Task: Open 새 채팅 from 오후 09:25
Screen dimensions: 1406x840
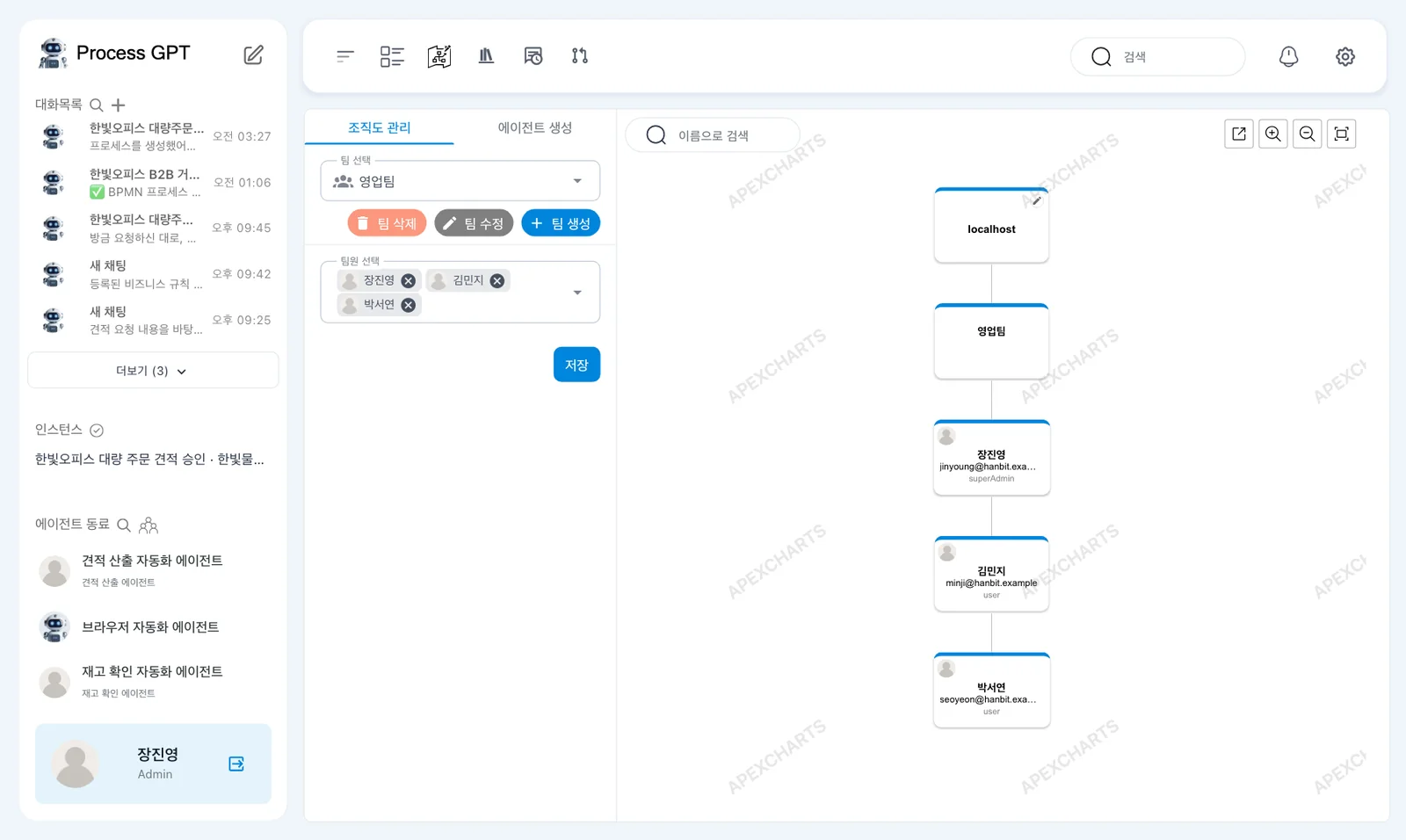Action: click(155, 320)
